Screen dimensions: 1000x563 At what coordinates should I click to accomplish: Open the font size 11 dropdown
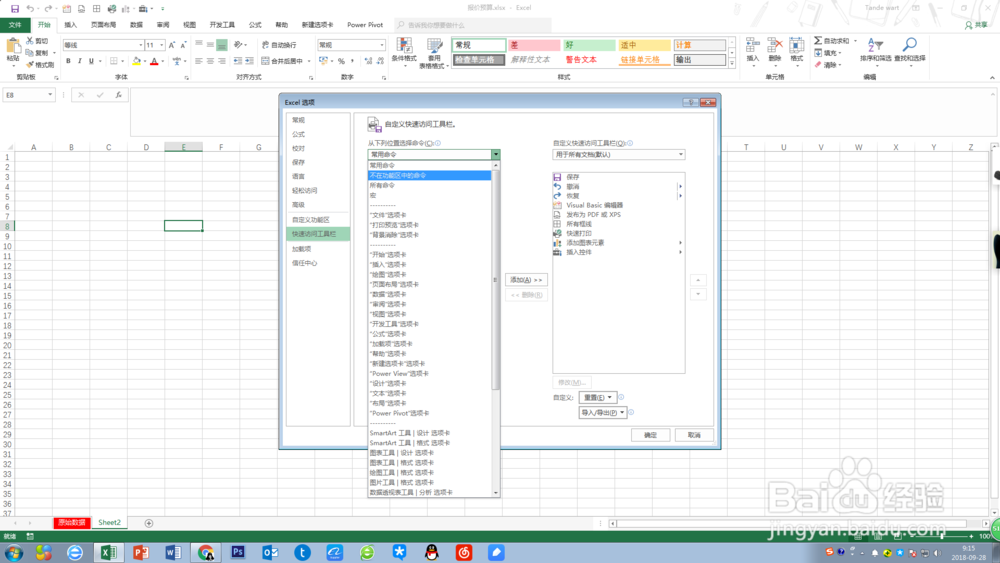pos(161,45)
